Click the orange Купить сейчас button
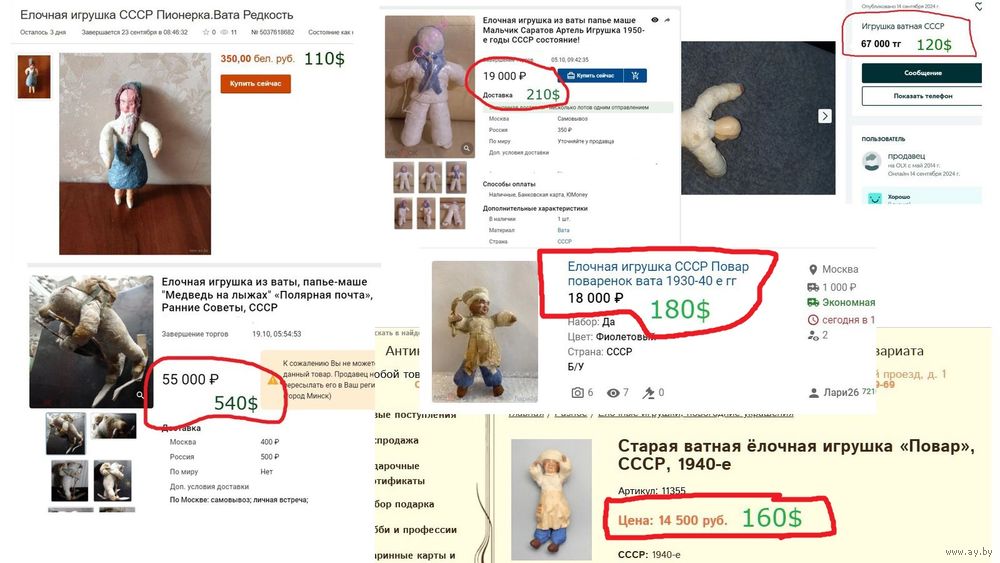Screen dimensions: 1000x563 256,84
